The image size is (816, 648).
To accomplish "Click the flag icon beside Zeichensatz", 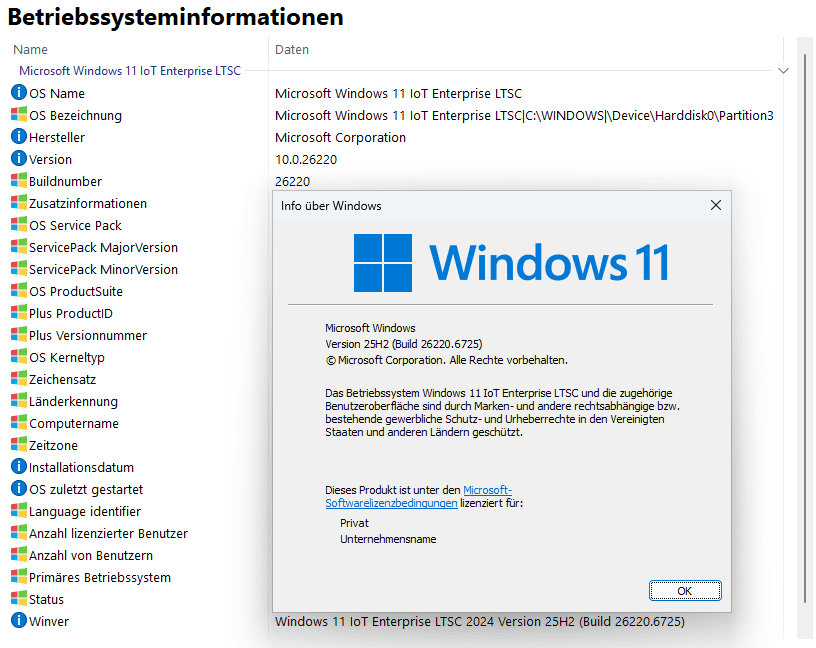I will pos(19,378).
